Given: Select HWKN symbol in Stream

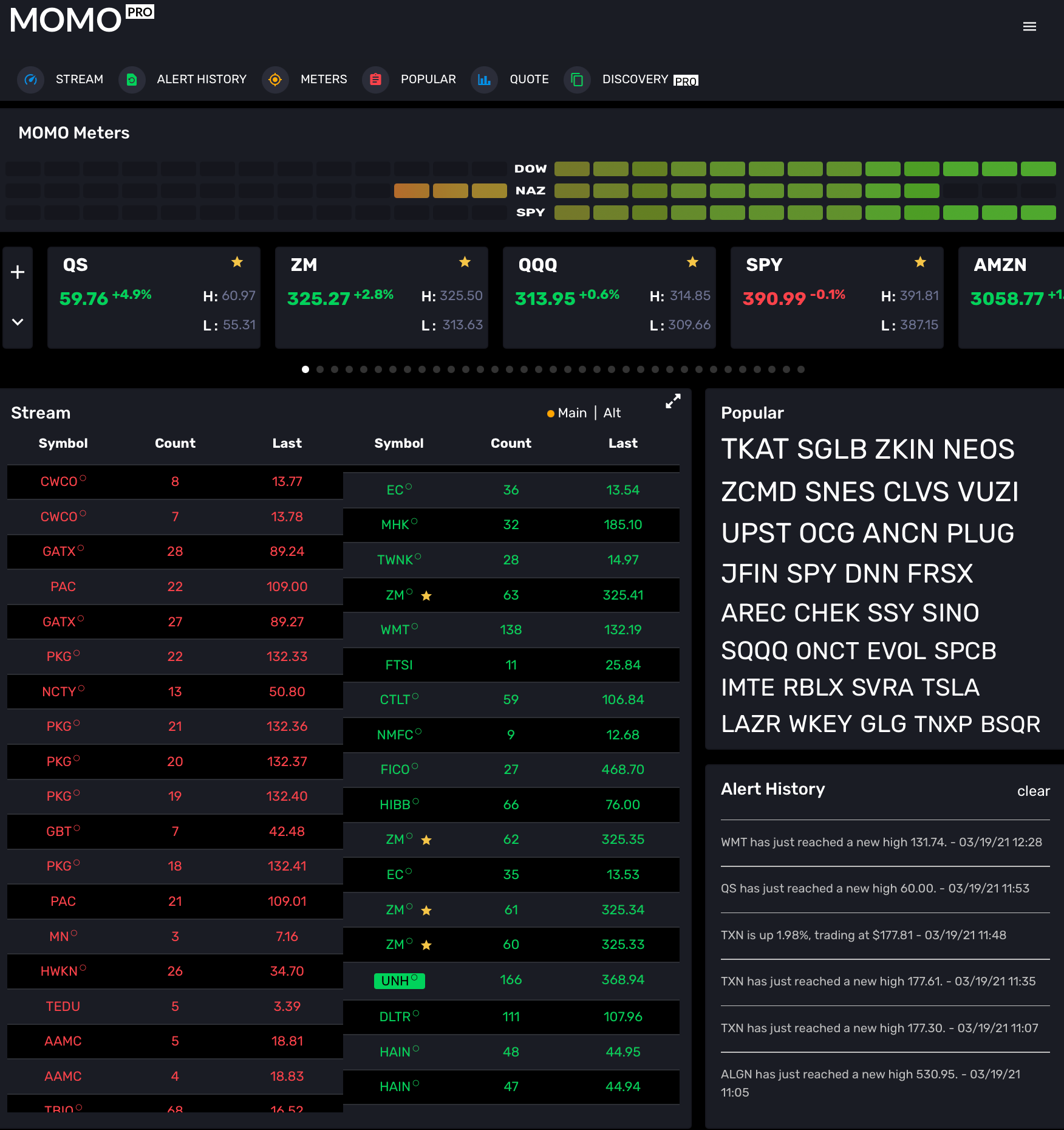Looking at the screenshot, I should pos(63,971).
